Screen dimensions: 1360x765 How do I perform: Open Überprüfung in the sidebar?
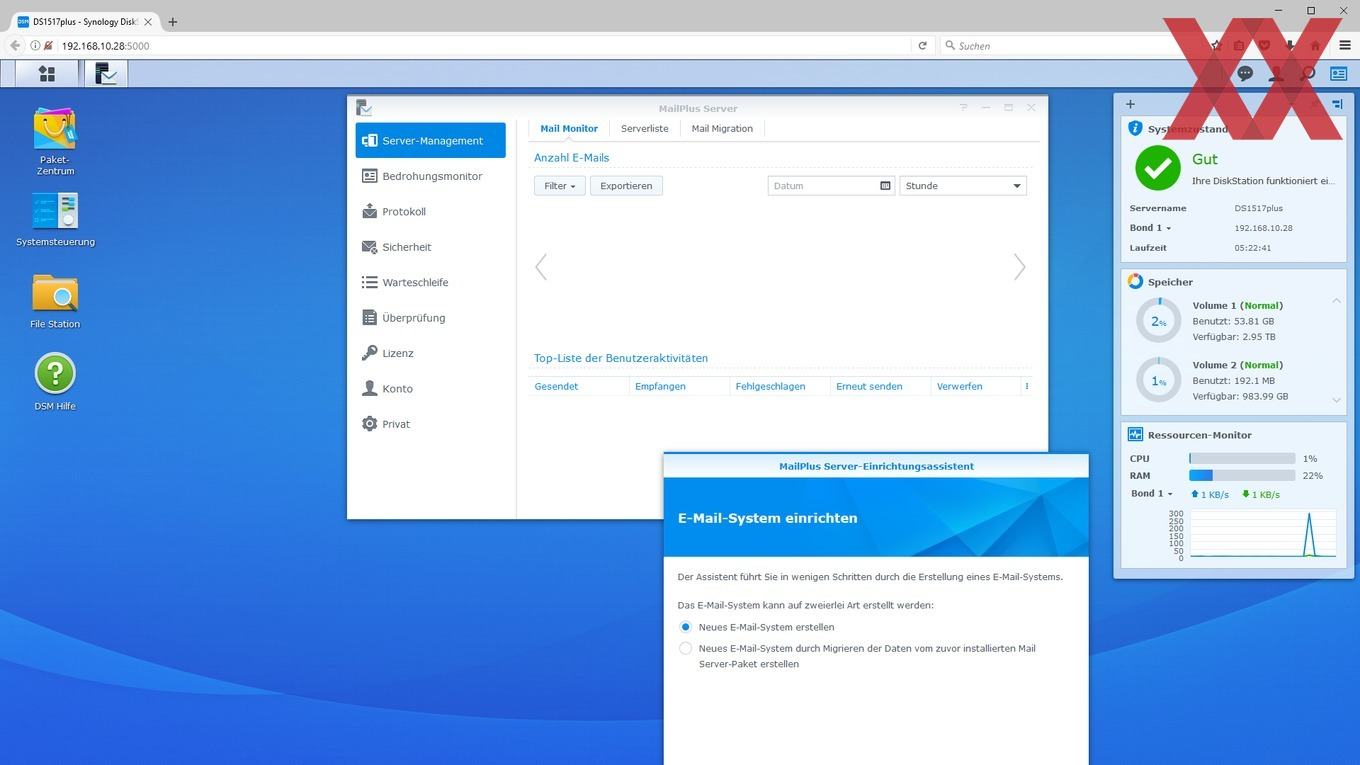point(430,318)
